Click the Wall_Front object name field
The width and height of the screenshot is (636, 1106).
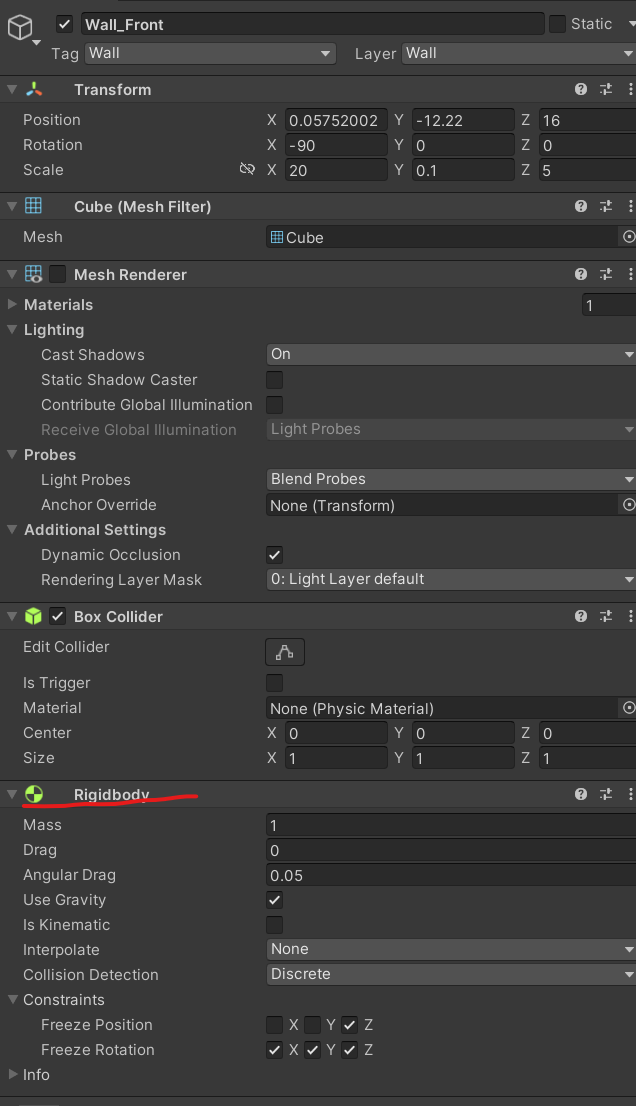(x=310, y=24)
